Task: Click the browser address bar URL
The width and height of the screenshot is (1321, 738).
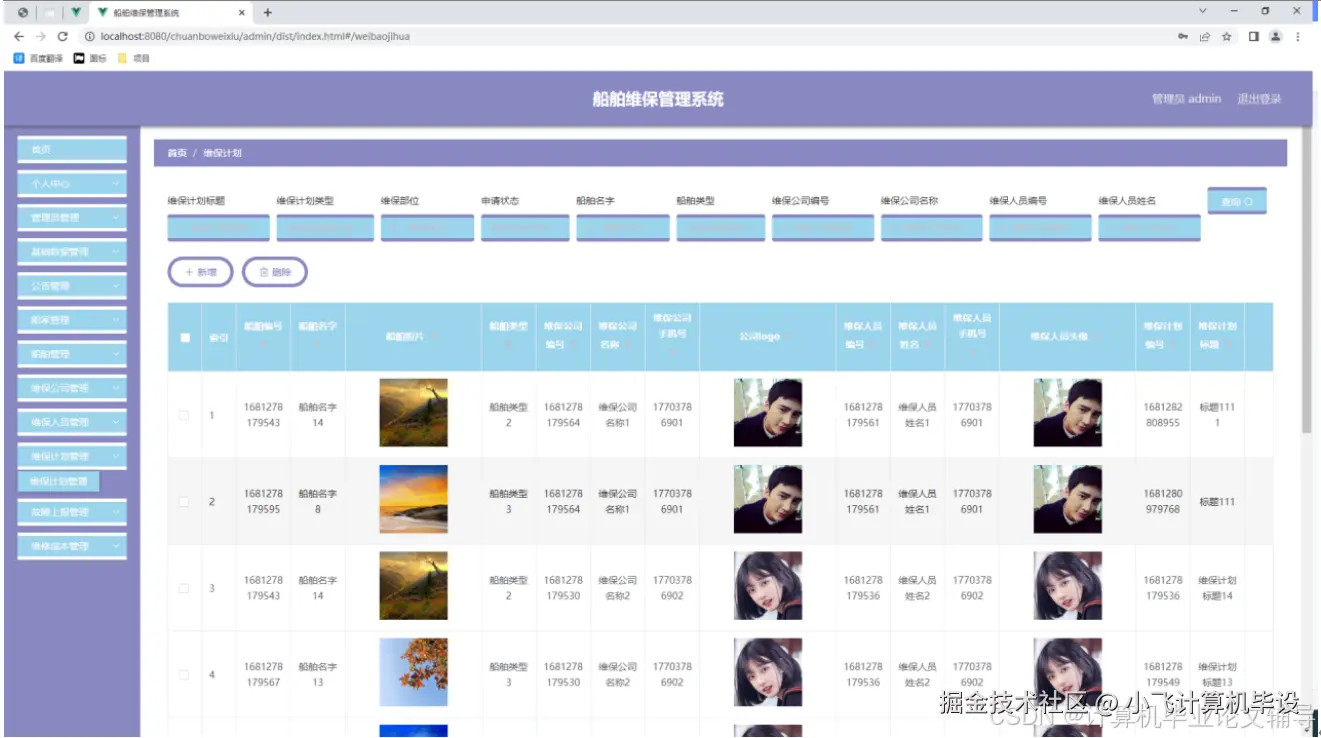Action: pos(255,36)
